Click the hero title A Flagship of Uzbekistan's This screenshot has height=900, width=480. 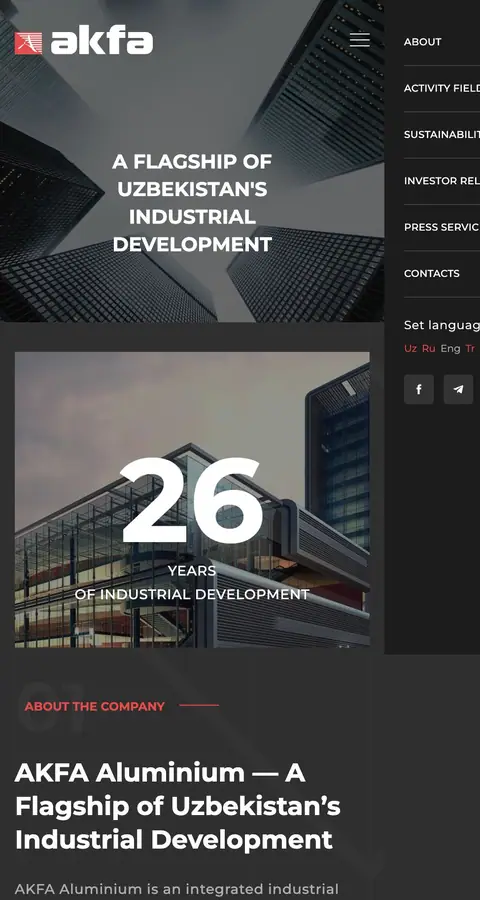192,176
